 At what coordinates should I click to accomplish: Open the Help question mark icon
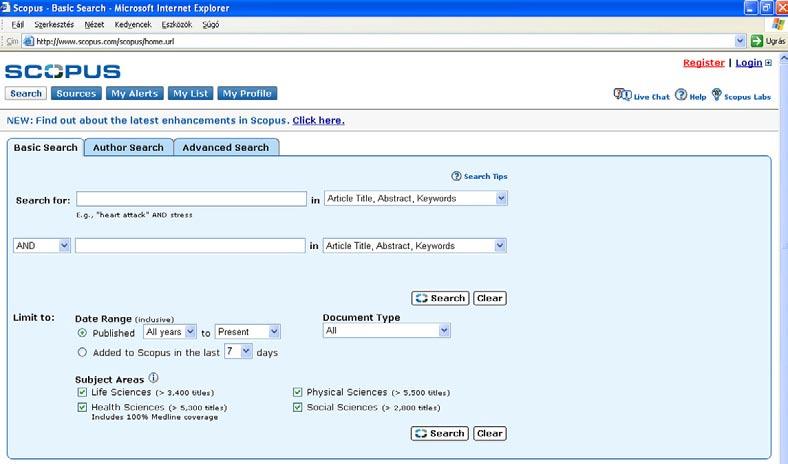(680, 95)
